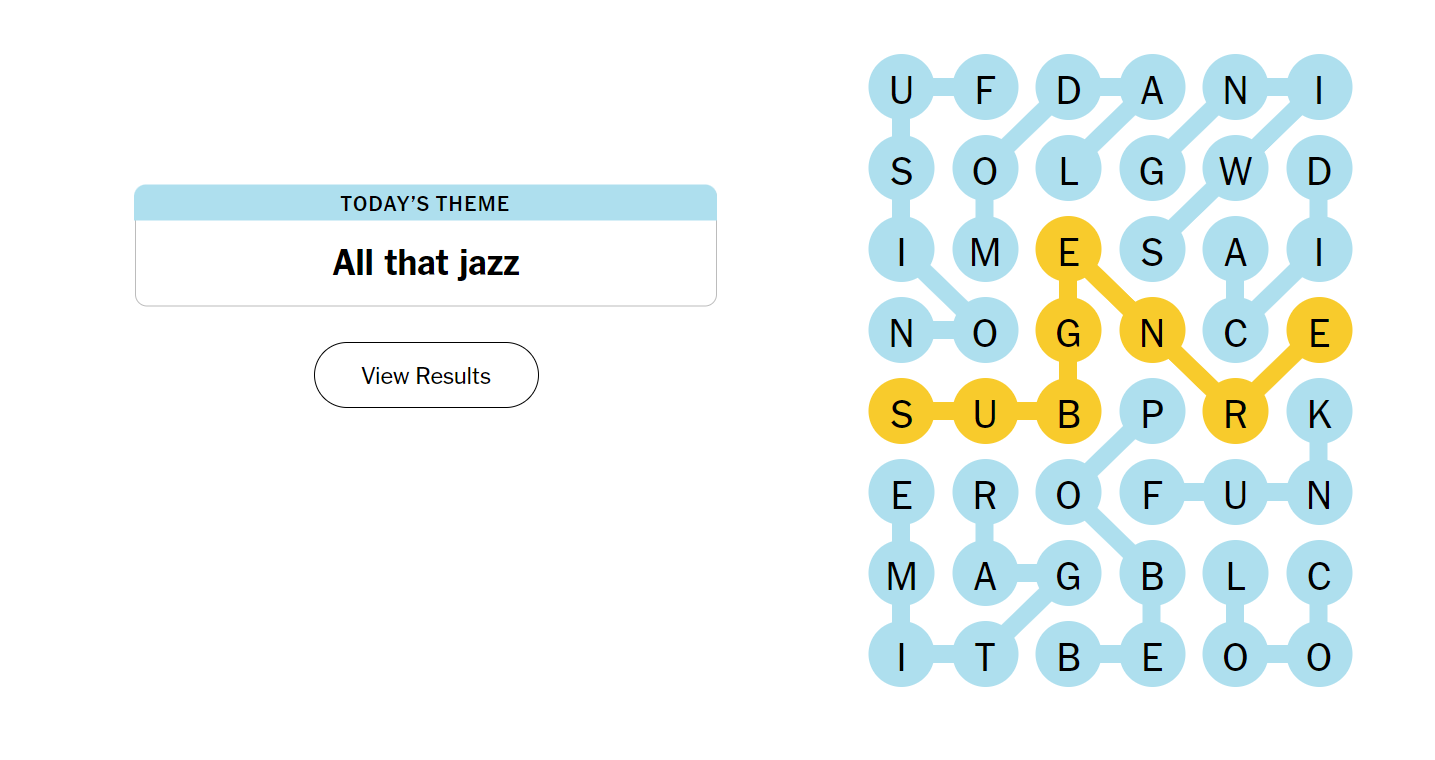Click the yellow E tile above yellow G
The height and width of the screenshot is (760, 1435).
1068,251
